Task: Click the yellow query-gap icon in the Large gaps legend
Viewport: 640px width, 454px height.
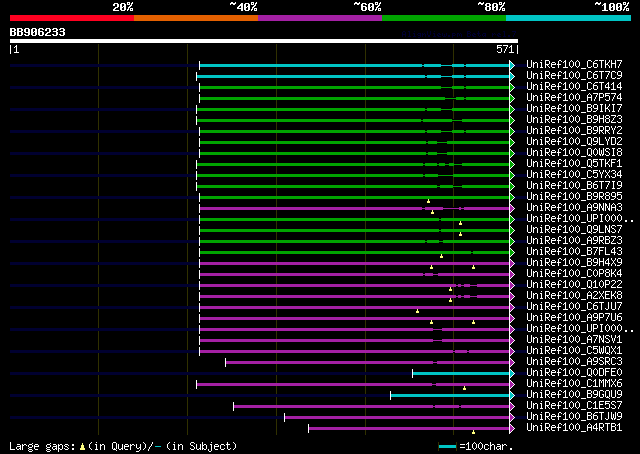Action: click(82, 447)
